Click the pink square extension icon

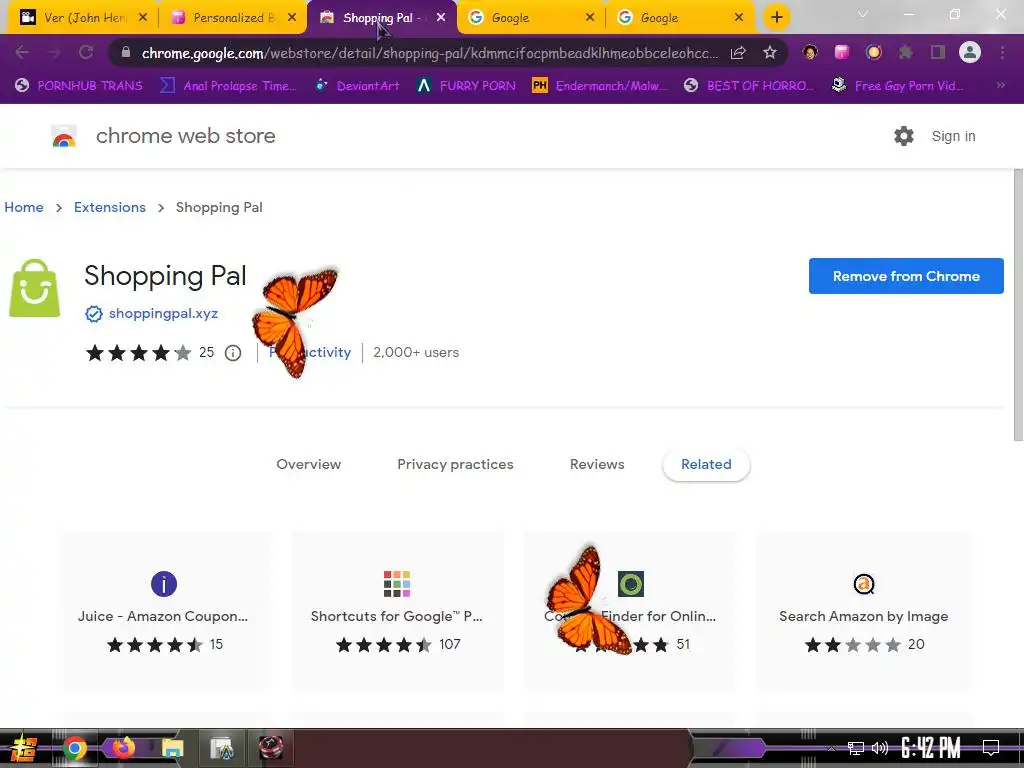click(842, 52)
